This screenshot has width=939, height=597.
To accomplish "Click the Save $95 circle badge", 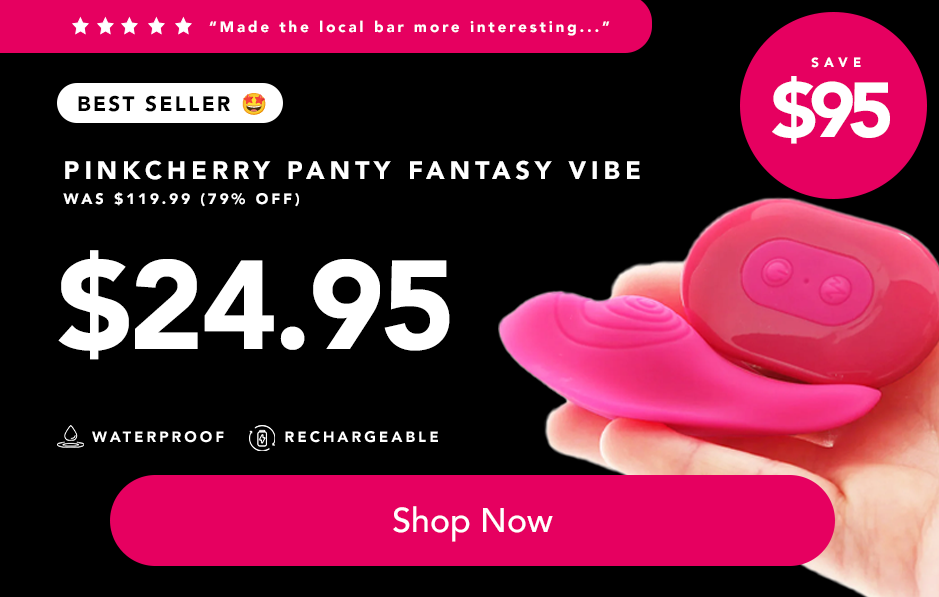I will (833, 105).
